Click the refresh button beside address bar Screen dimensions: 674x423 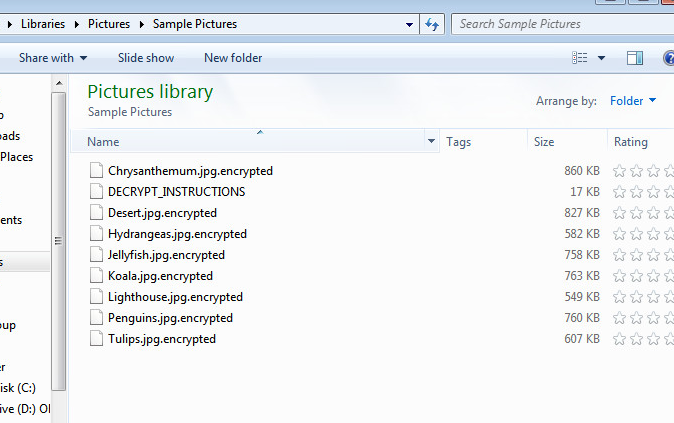(433, 24)
